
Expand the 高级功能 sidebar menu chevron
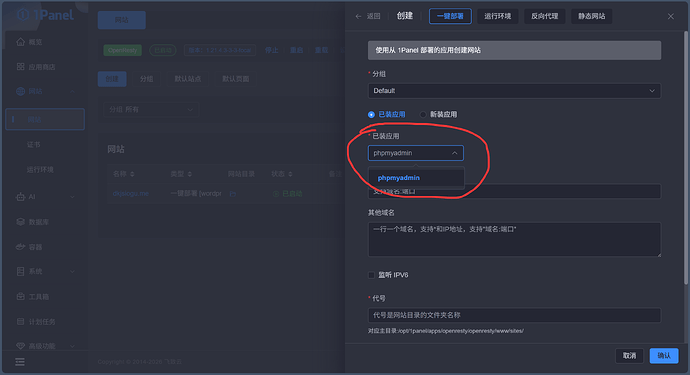73,346
